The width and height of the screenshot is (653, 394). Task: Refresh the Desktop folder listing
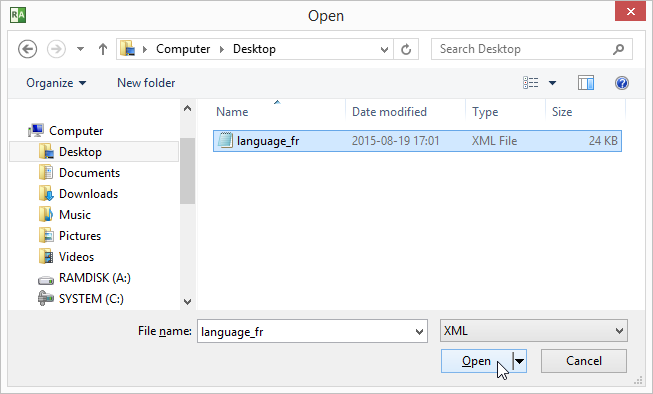coord(406,50)
